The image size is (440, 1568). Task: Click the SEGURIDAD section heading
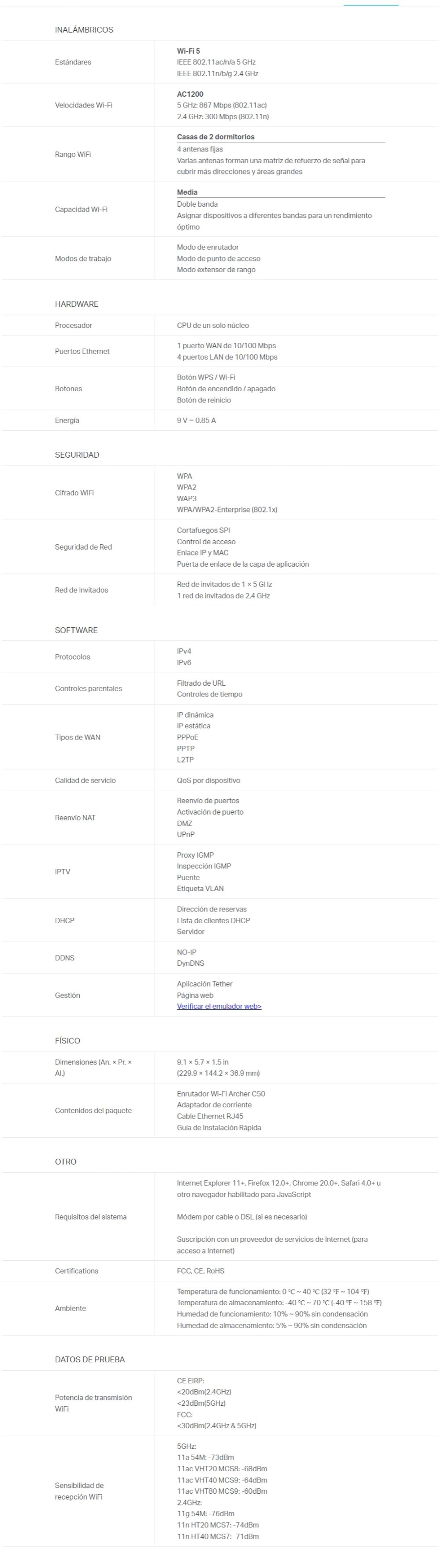coord(77,455)
